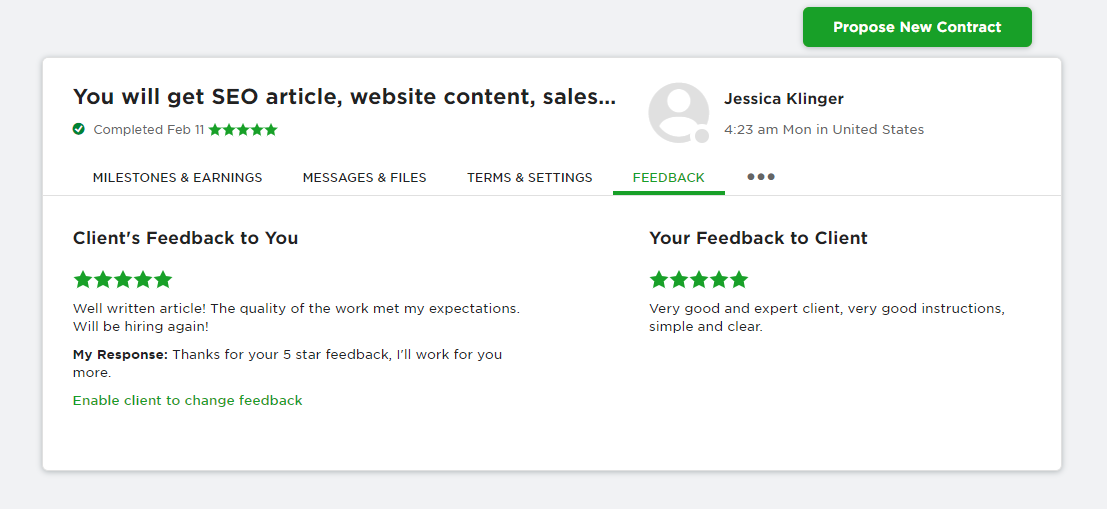This screenshot has height=509, width=1107.
Task: Click Jessica Klinger's profile avatar
Action: coord(678,112)
